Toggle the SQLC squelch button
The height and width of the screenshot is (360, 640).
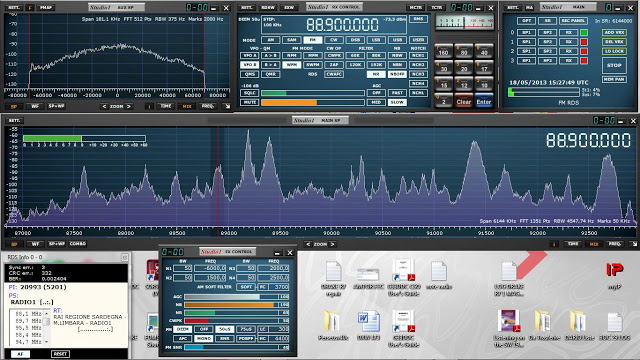pos(249,93)
